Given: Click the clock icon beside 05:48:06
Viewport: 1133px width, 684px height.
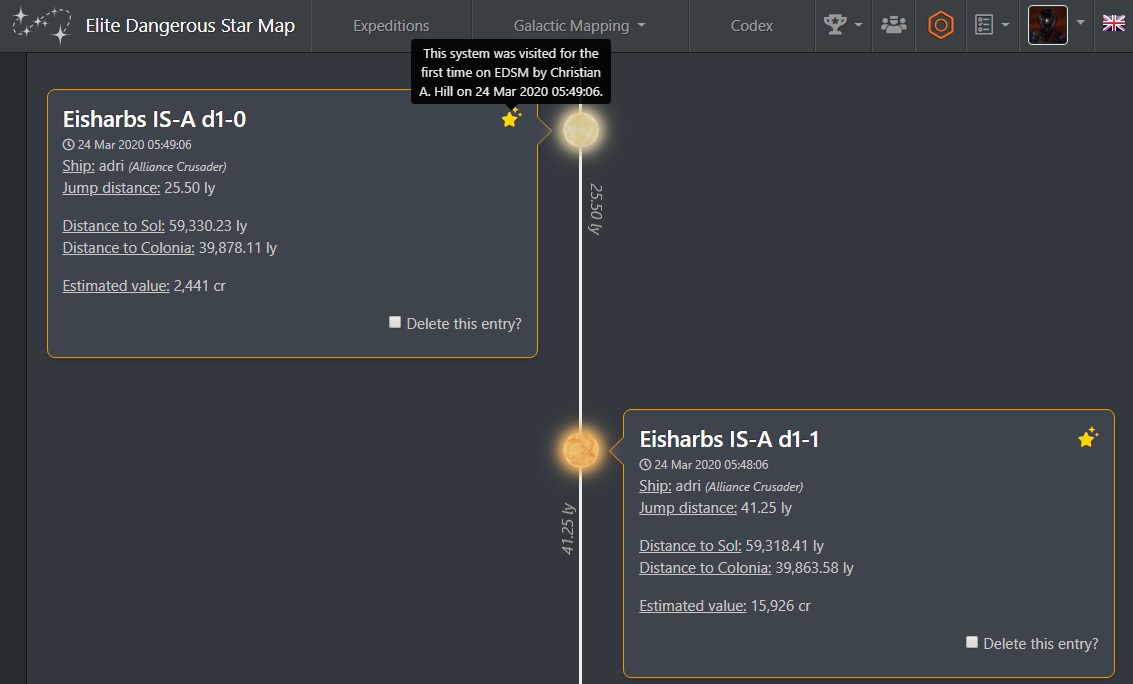Looking at the screenshot, I should click(x=645, y=464).
